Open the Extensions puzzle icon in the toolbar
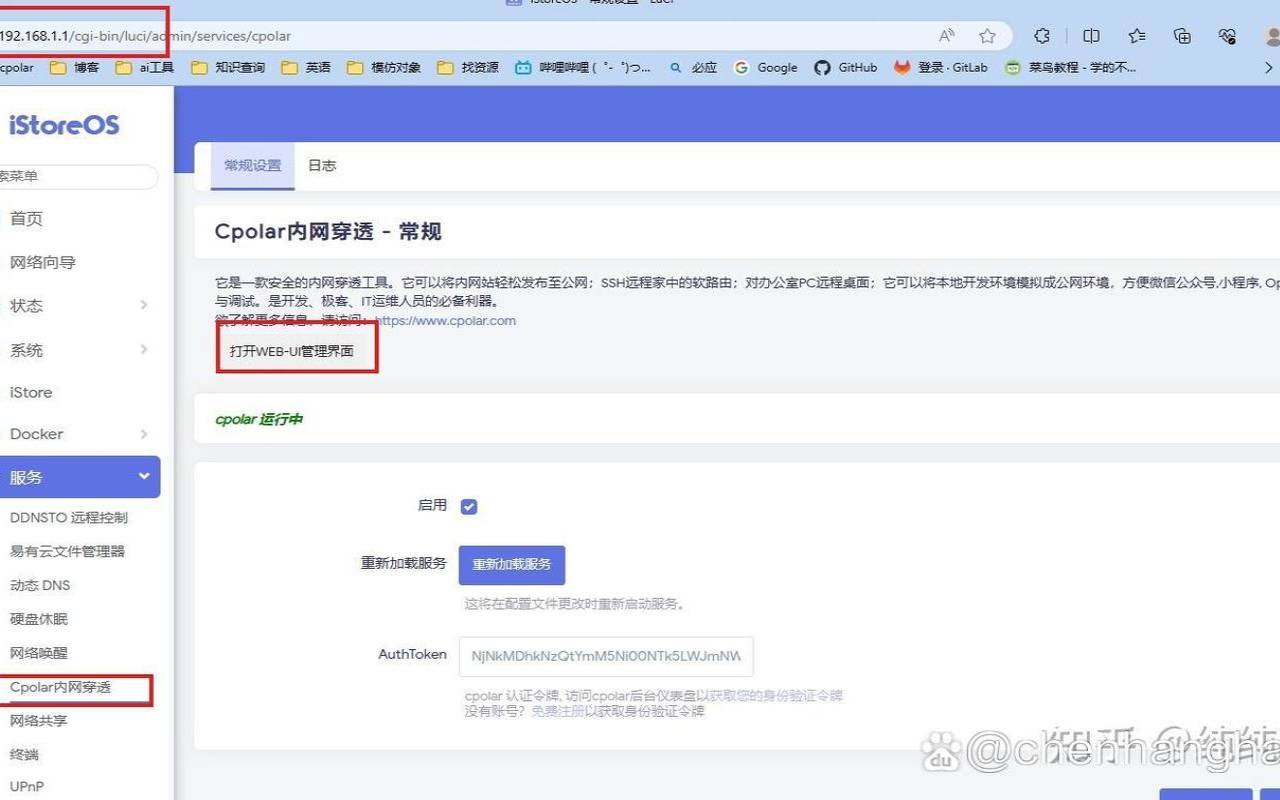Viewport: 1280px width, 800px height. (1041, 36)
